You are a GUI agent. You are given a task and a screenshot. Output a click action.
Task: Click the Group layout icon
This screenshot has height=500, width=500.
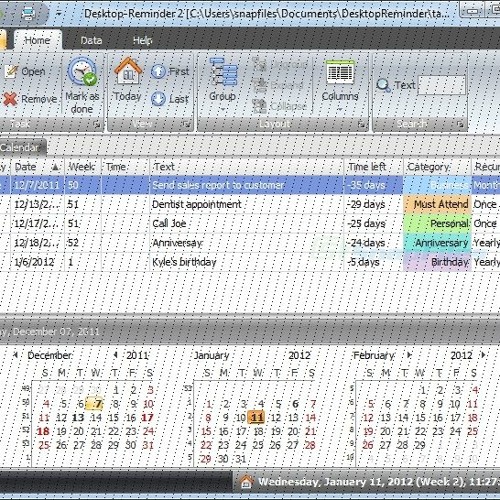tap(223, 72)
